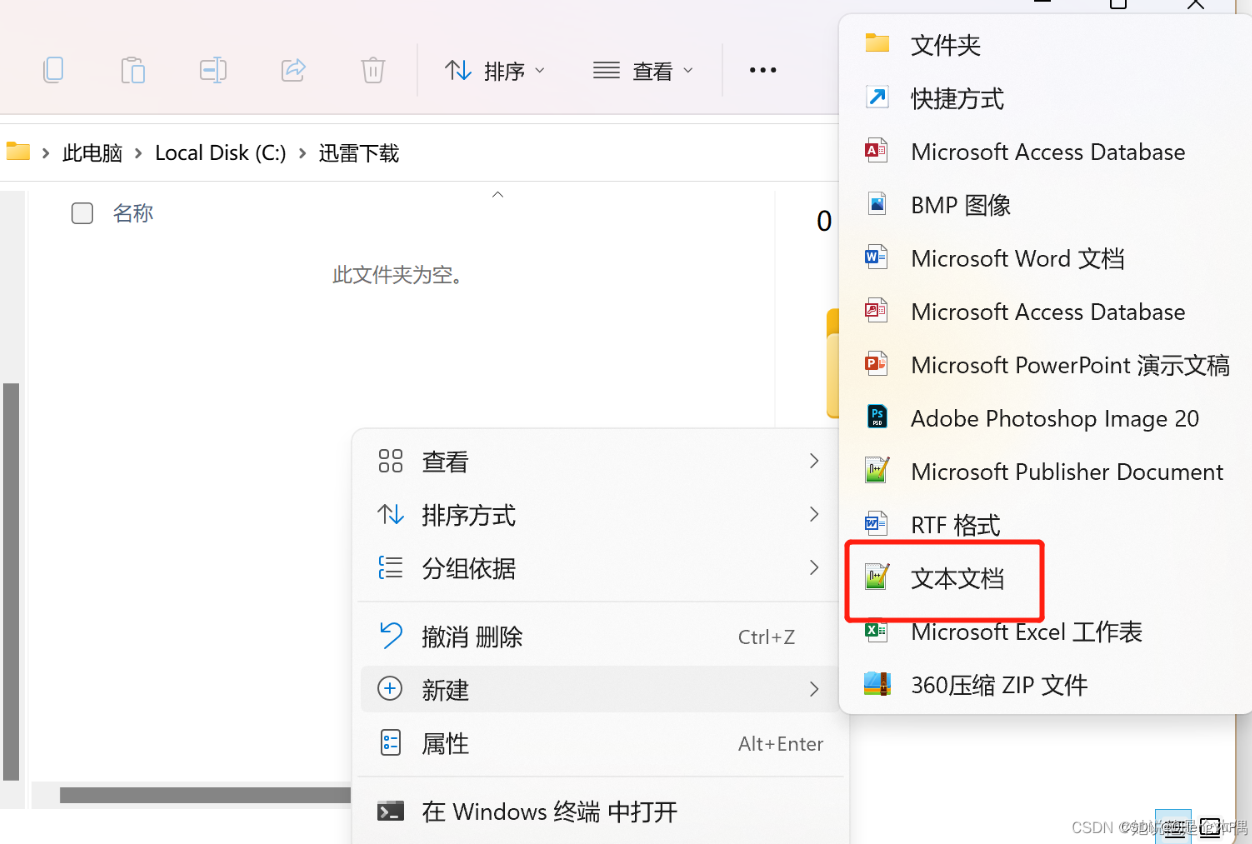
Task: Open the three-dot more options menu
Action: click(763, 70)
